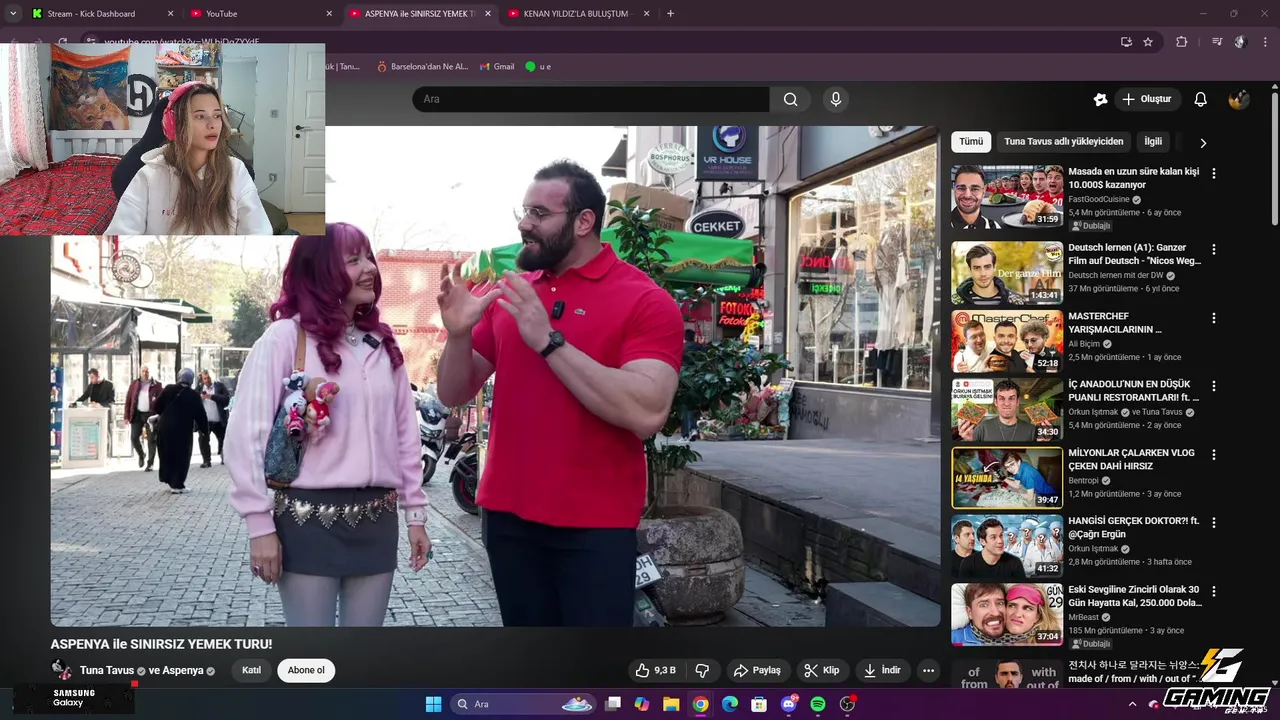The height and width of the screenshot is (720, 1280).
Task: Open the Chrome tab search dropdown arrow
Action: 13,14
